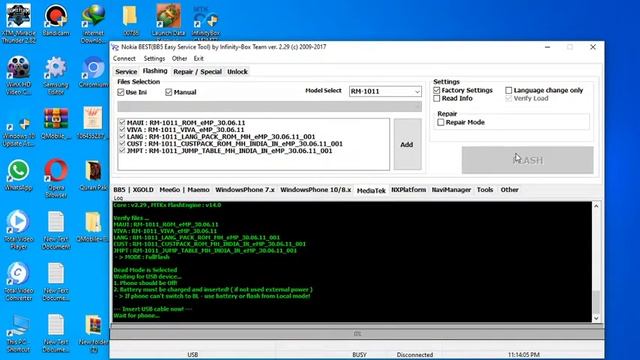
Task: Open the Settings menu
Action: pos(154,58)
